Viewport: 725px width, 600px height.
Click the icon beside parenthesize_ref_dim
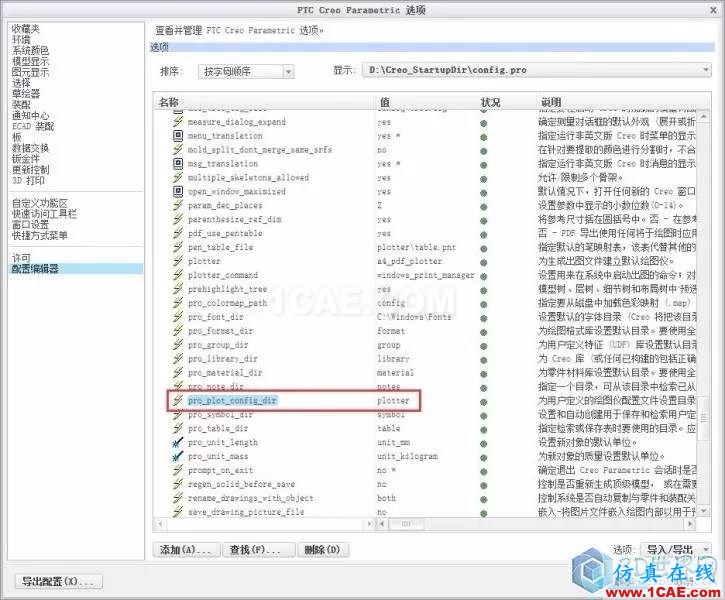coord(178,219)
